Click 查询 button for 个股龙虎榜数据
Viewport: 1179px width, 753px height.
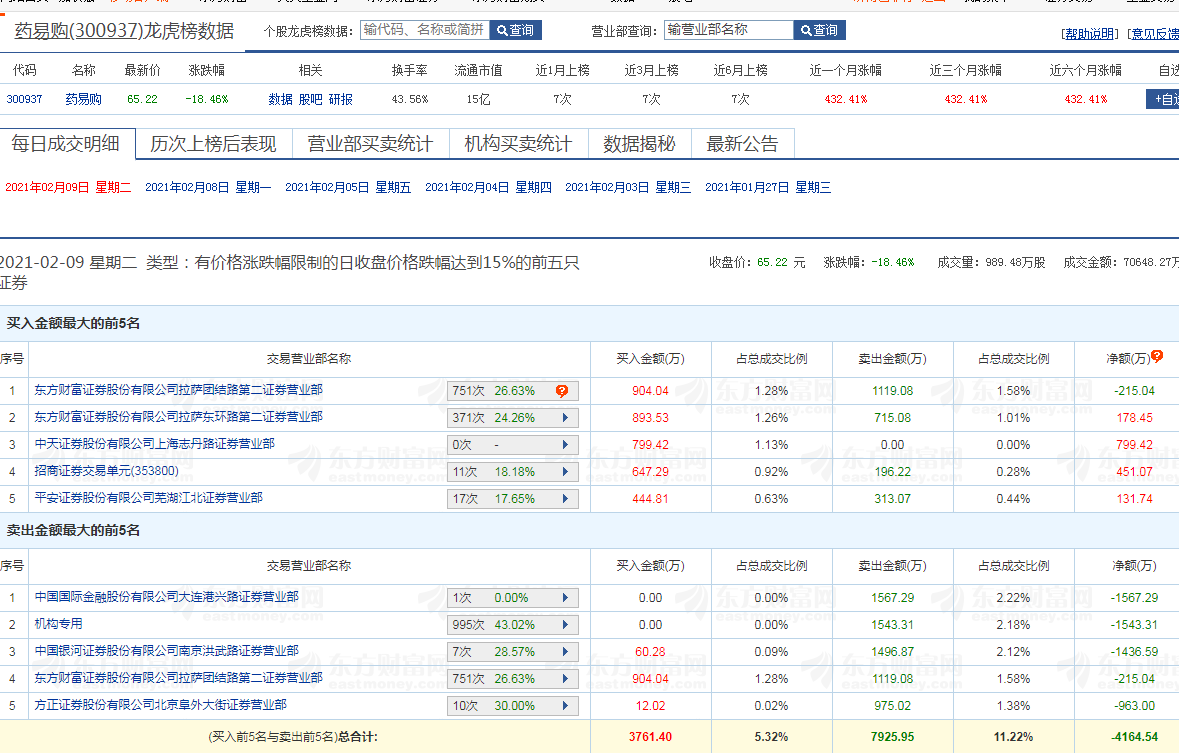(516, 30)
